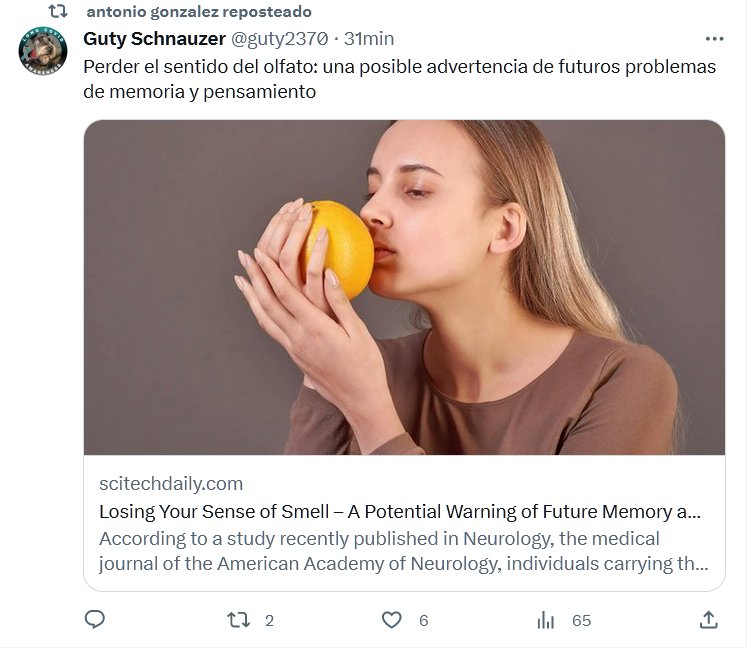The image size is (748, 648).
Task: Click the scitechdaily.com domain label
Action: pyautogui.click(x=171, y=484)
